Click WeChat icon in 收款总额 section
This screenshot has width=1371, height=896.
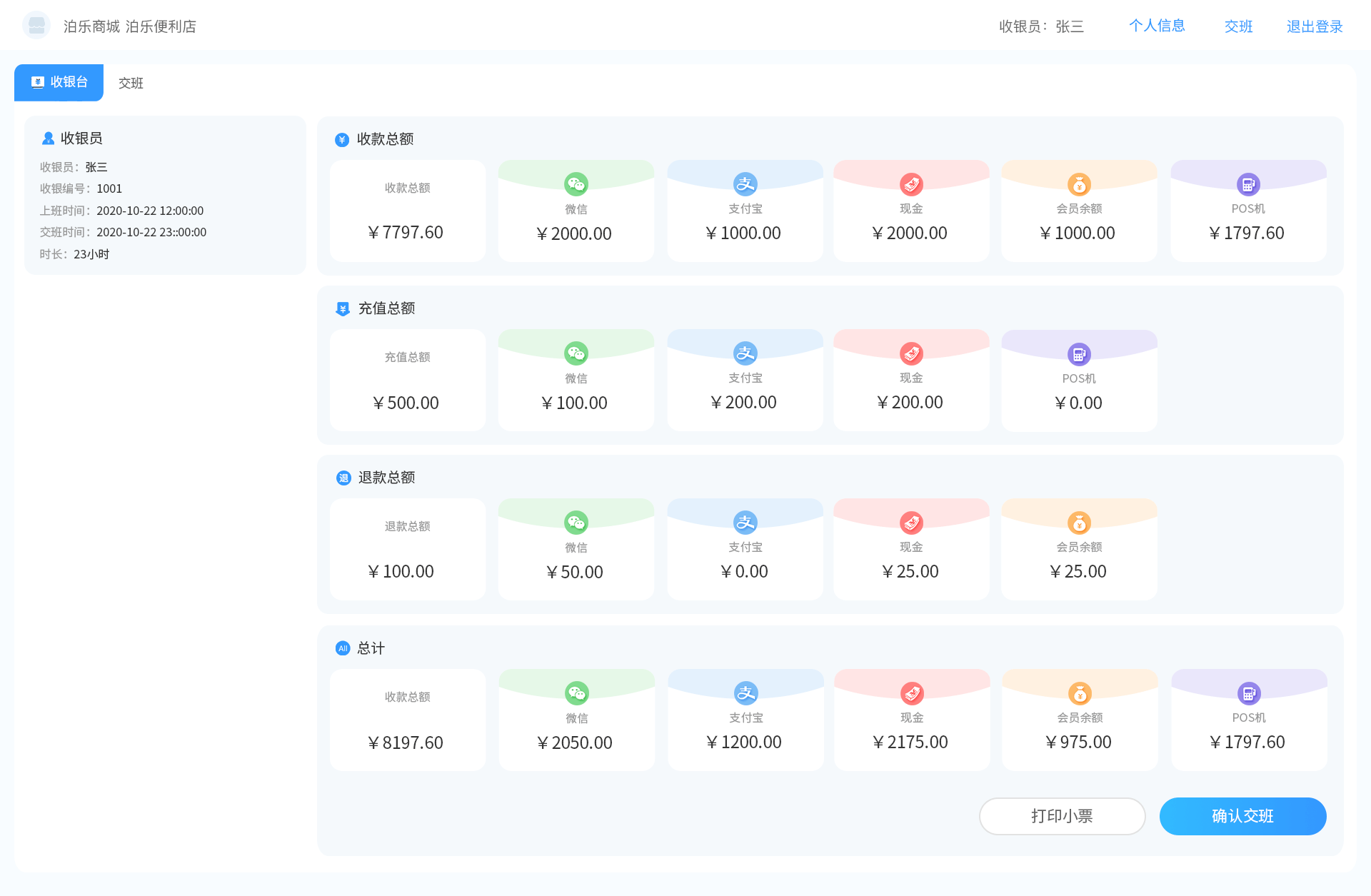pyautogui.click(x=576, y=184)
